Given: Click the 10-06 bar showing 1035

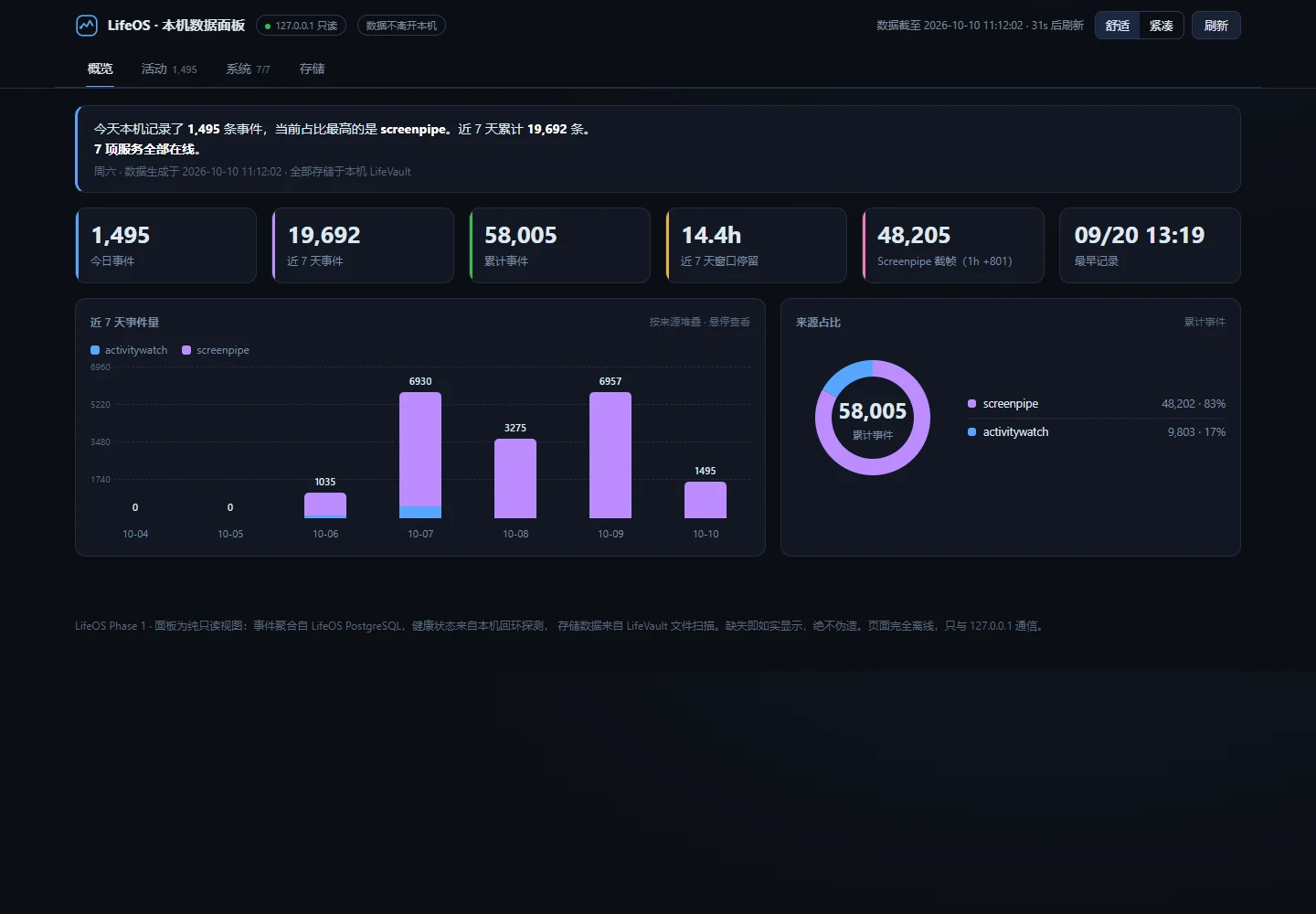Looking at the screenshot, I should (325, 505).
